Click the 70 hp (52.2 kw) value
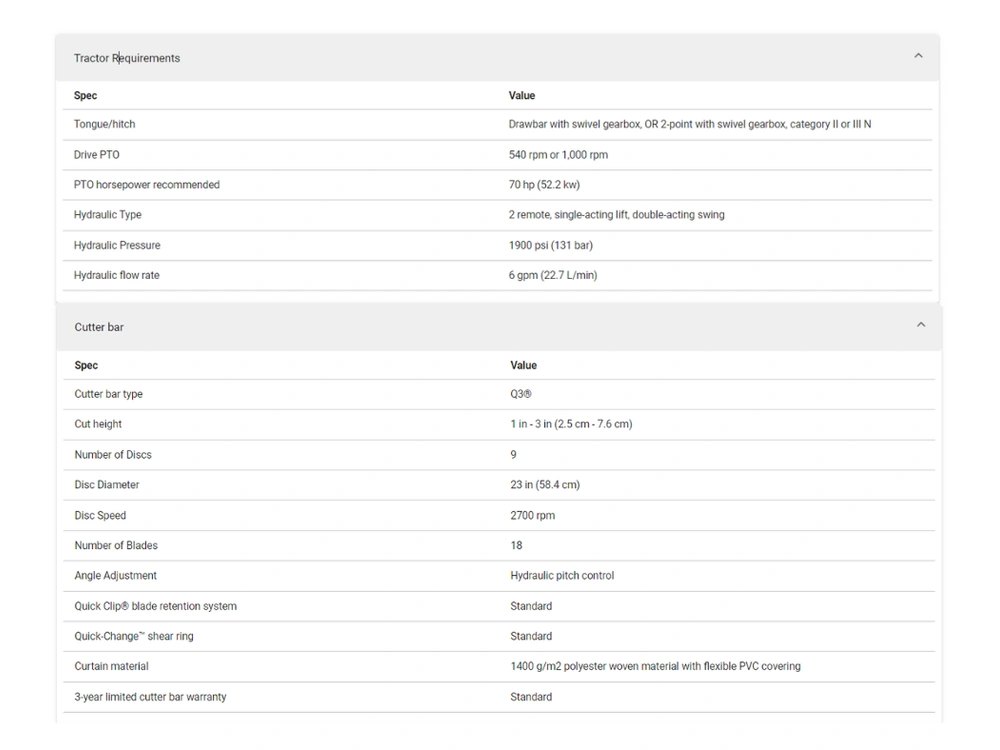Screen dimensions: 1000x750 544,185
